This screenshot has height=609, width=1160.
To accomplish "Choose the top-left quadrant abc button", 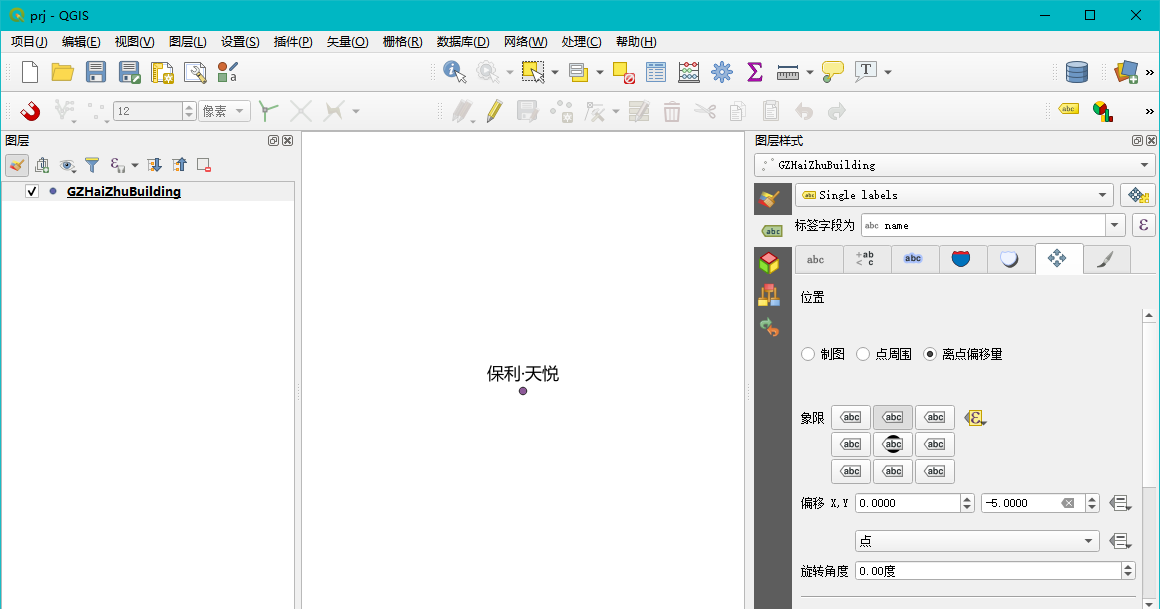I will tap(851, 417).
